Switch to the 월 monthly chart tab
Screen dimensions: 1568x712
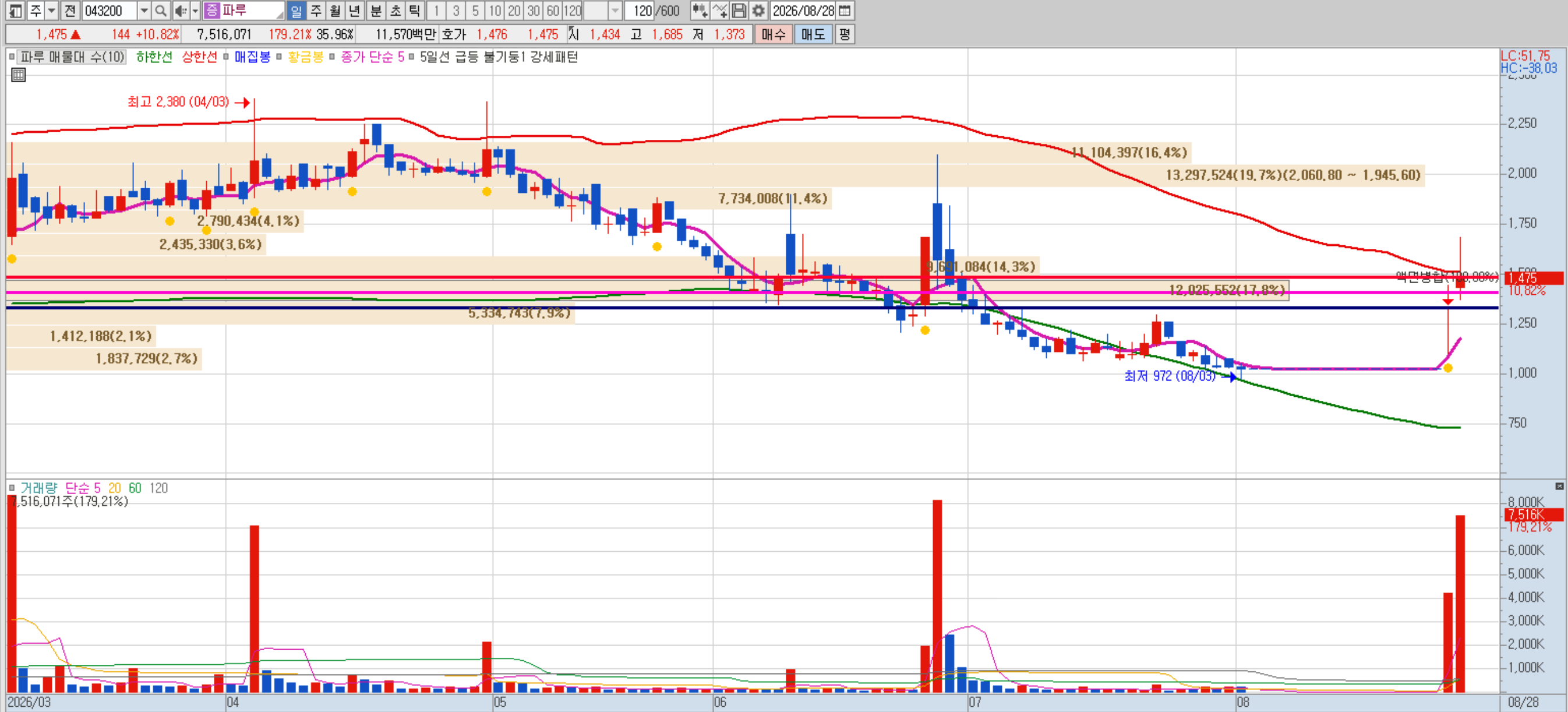pos(336,10)
